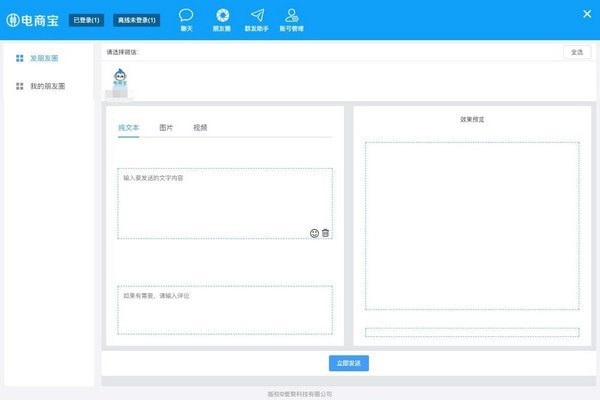Click the 已登录(1) button
This screenshot has height=400, width=600.
pyautogui.click(x=86, y=20)
